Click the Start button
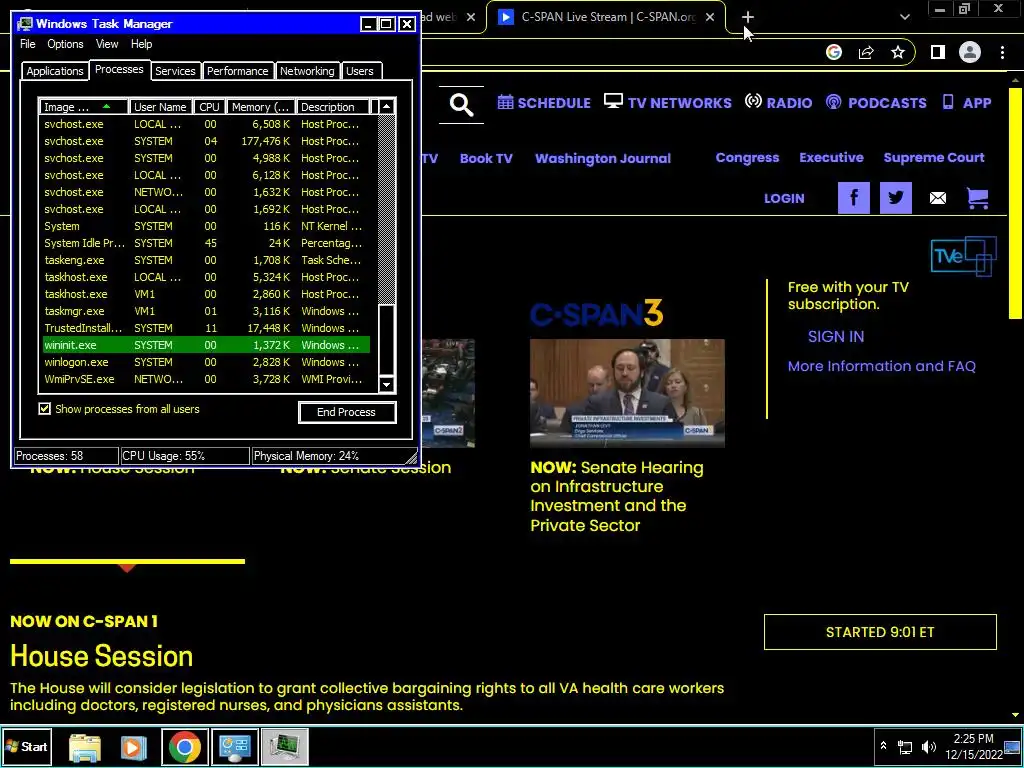 tap(27, 747)
